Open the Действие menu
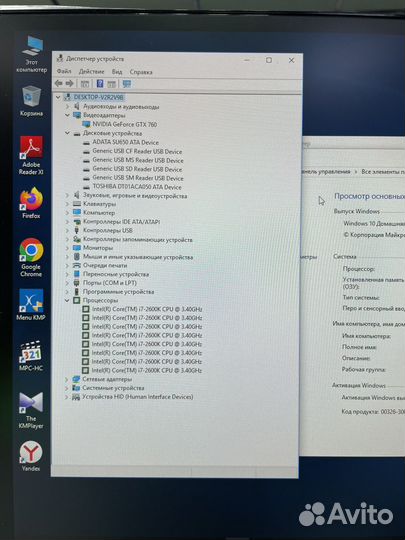The height and width of the screenshot is (540, 405). click(x=91, y=72)
